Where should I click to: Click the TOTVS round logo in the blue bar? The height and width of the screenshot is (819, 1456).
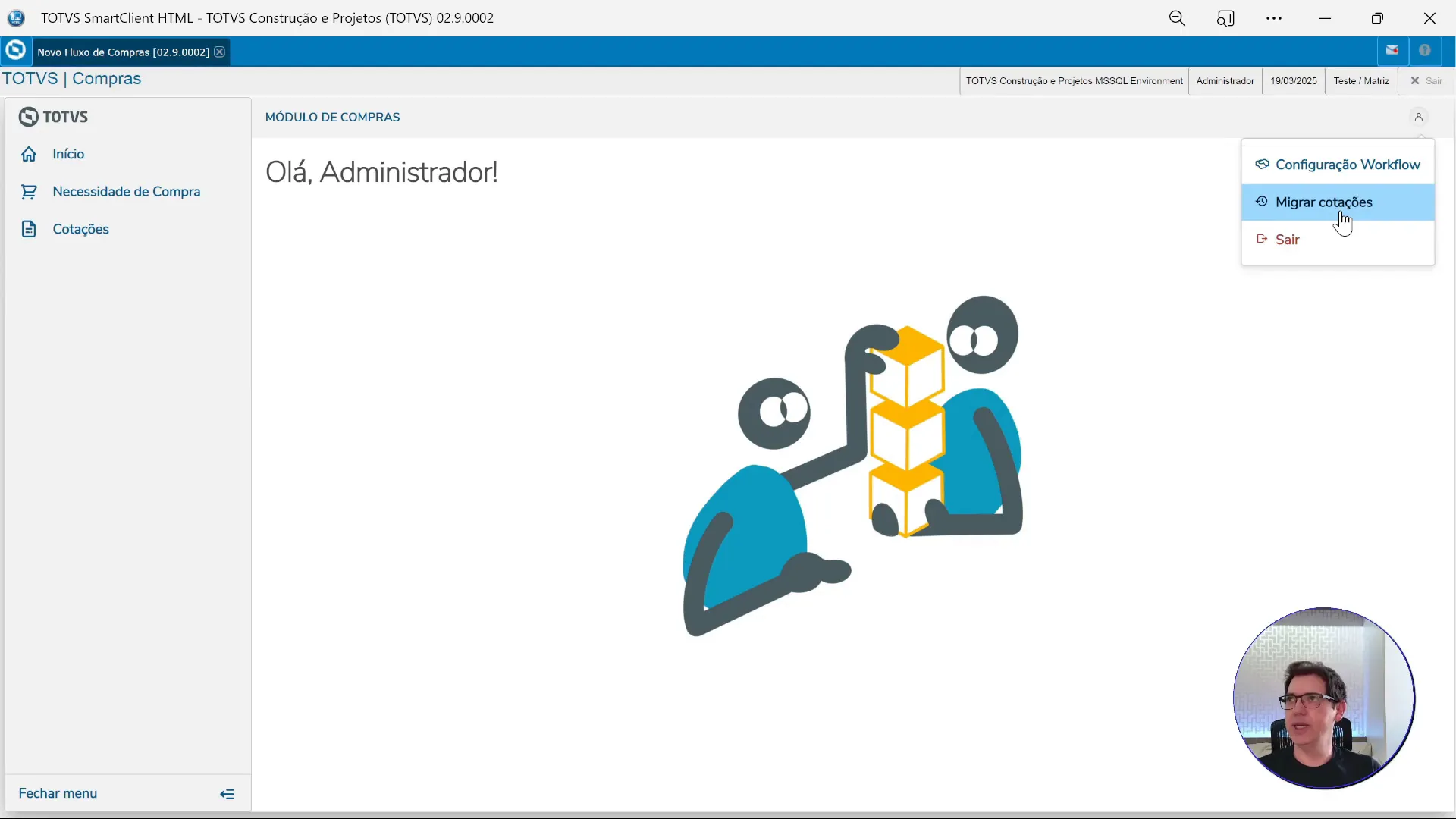coord(15,51)
